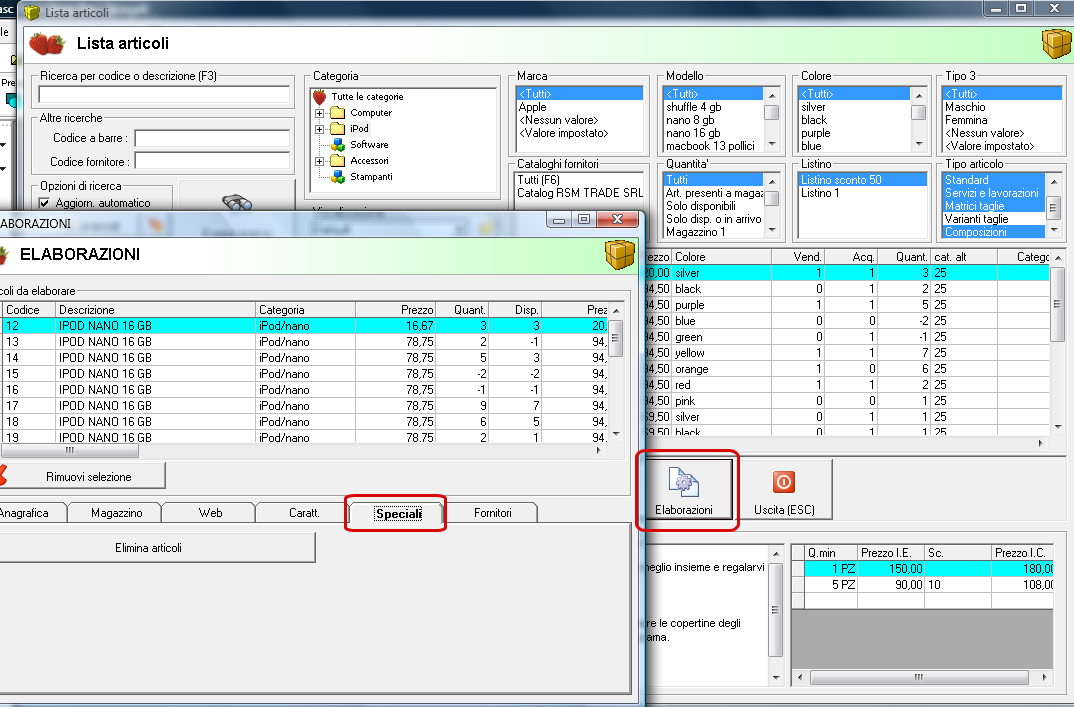Screen dimensions: 1074x707
Task: Select Listino sconto 50 price list
Action: point(862,180)
